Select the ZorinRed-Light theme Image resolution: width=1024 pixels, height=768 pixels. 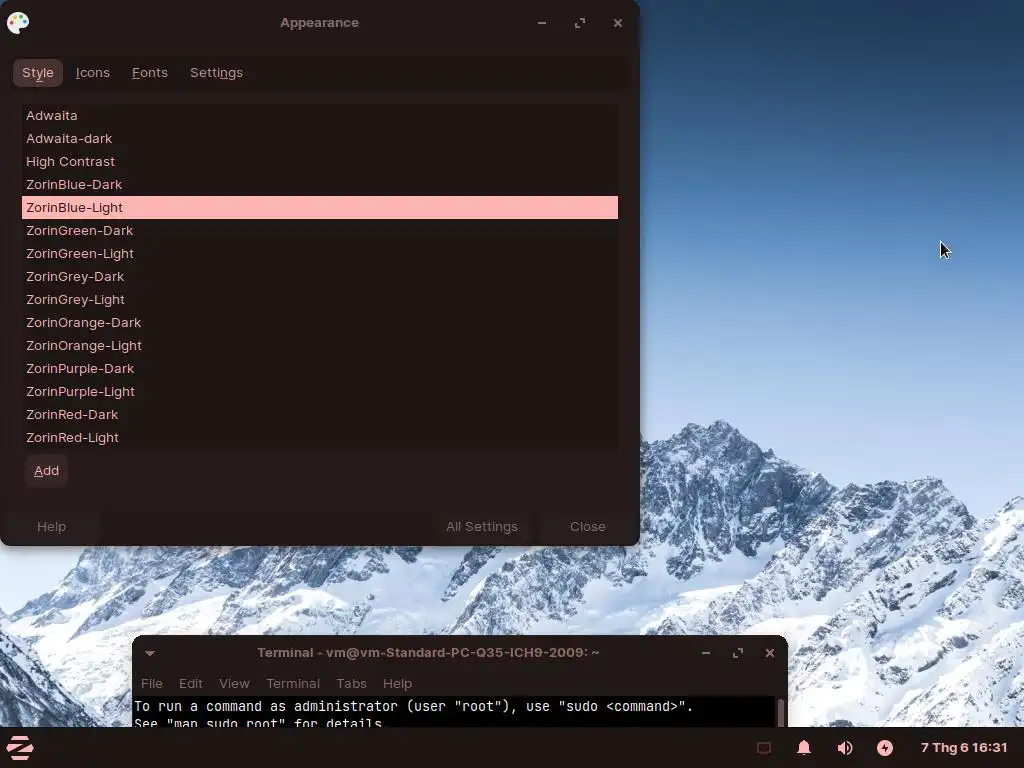320,438
